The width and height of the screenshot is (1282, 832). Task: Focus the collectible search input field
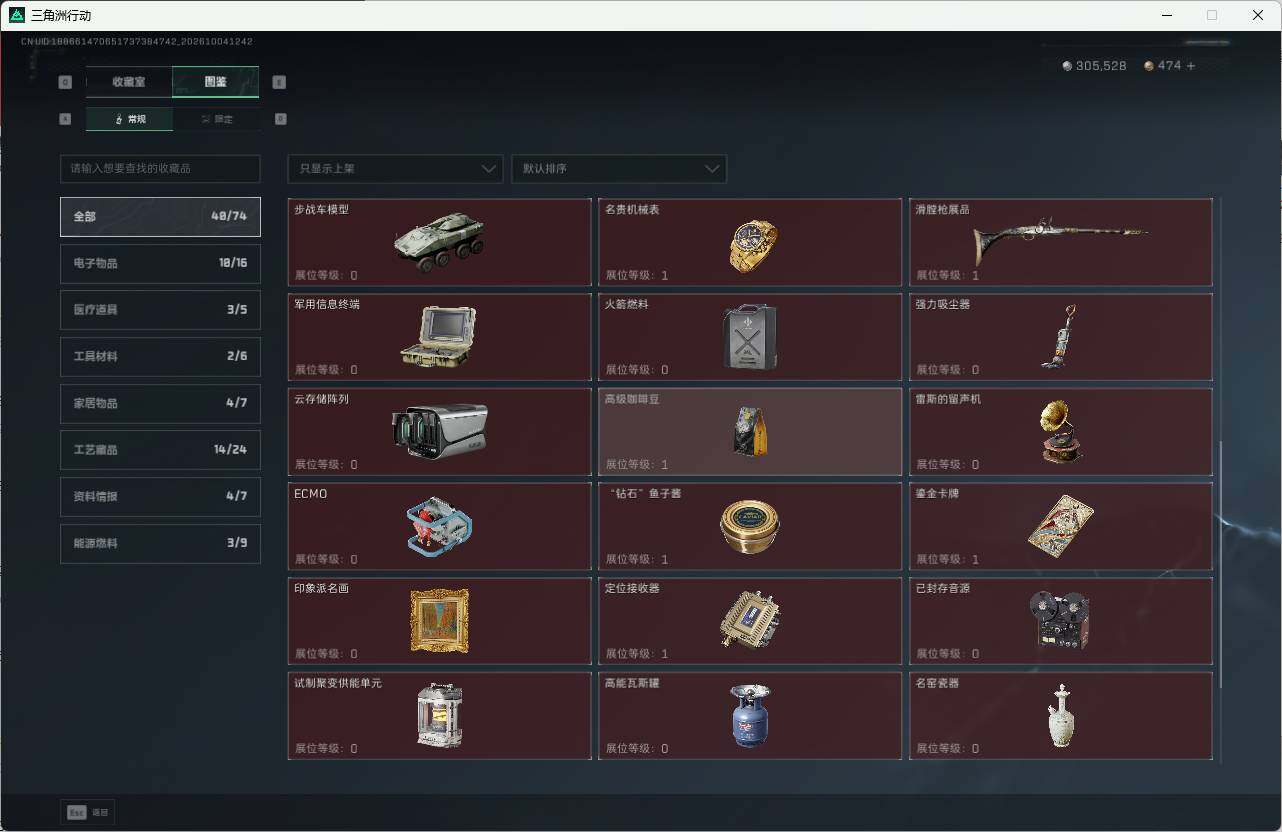pyautogui.click(x=160, y=168)
